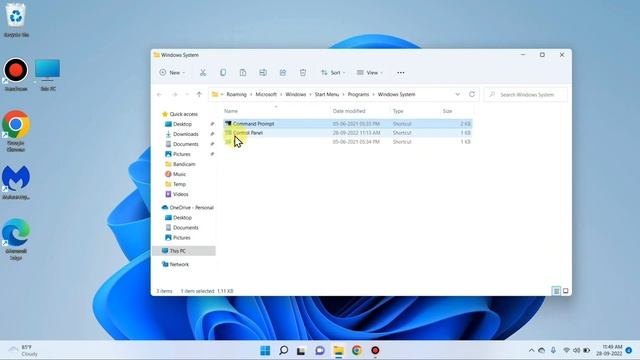
Task: Click the Copy icon in toolbar
Action: click(223, 73)
